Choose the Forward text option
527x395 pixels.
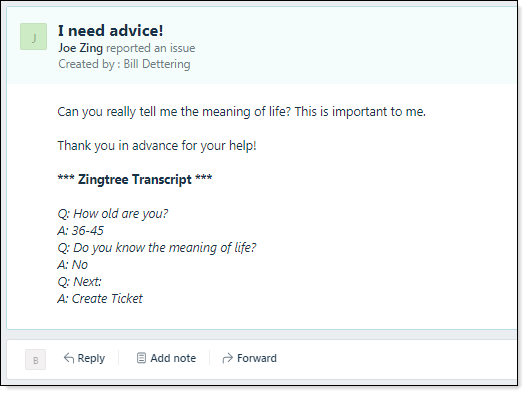click(x=257, y=358)
